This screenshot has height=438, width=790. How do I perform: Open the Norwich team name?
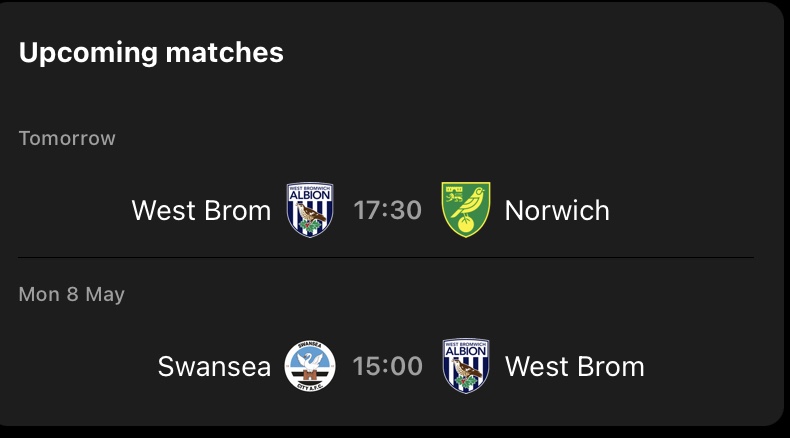pos(557,211)
